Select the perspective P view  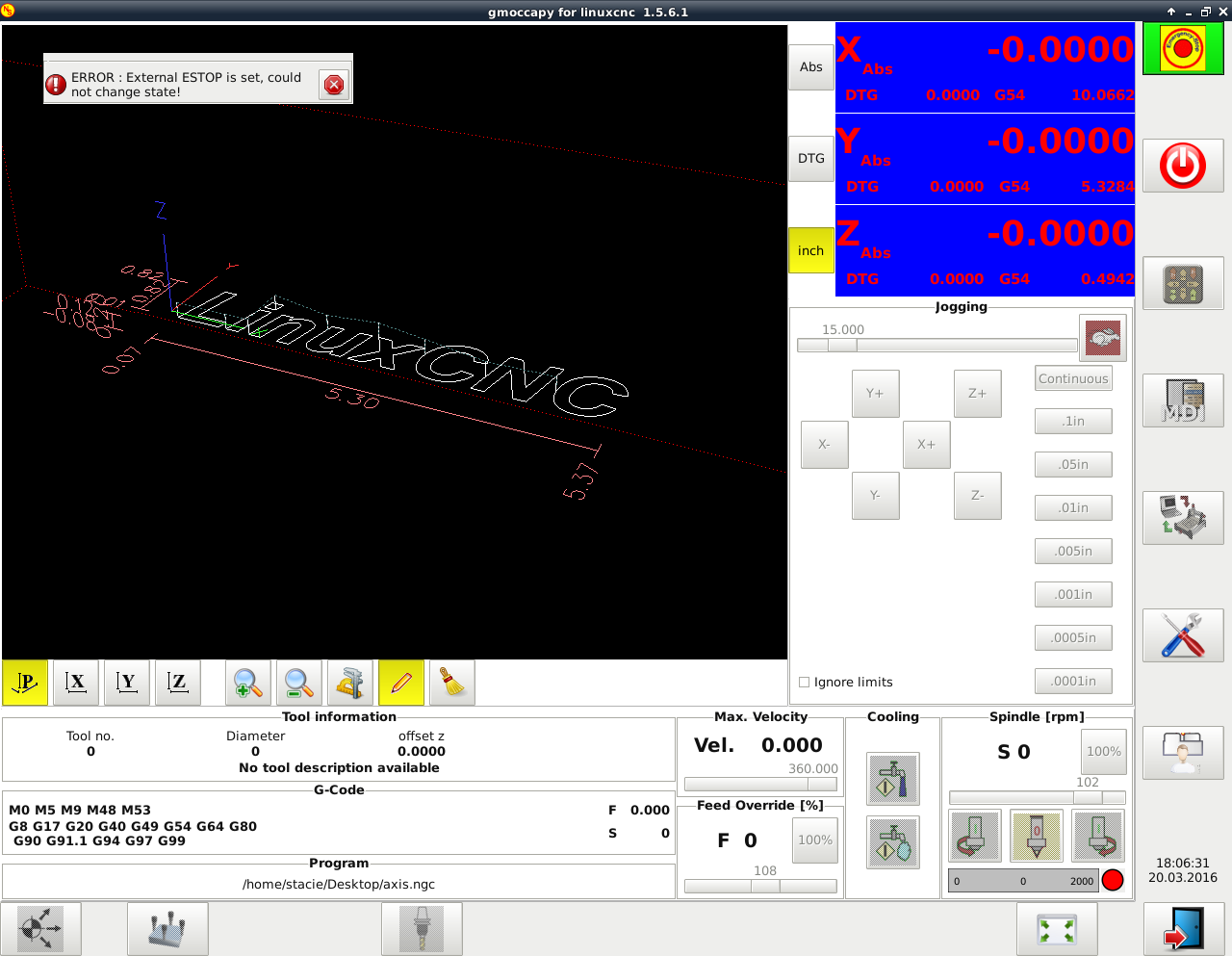[x=25, y=683]
